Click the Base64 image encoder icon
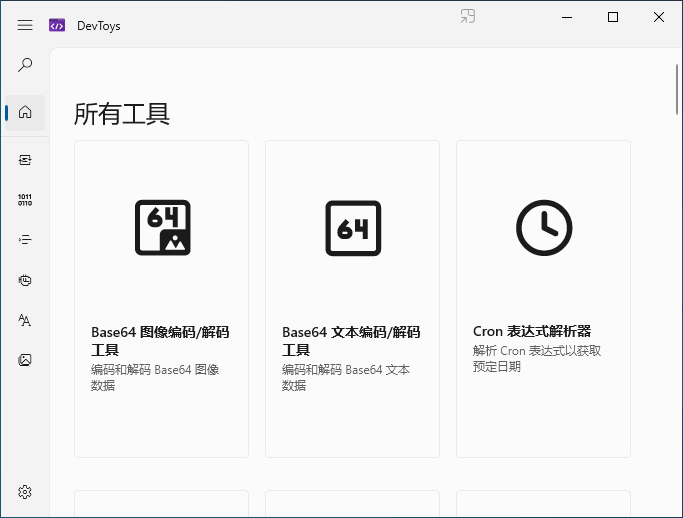 click(162, 227)
